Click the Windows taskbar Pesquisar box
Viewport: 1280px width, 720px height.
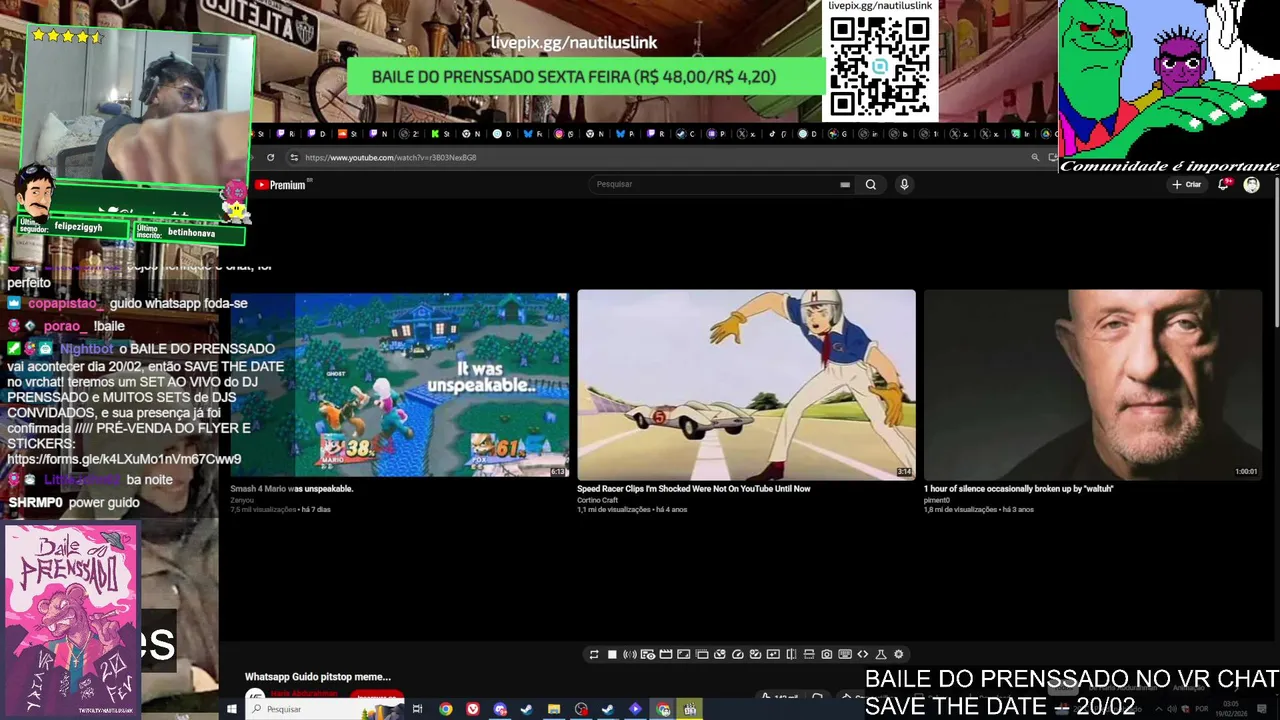click(324, 709)
